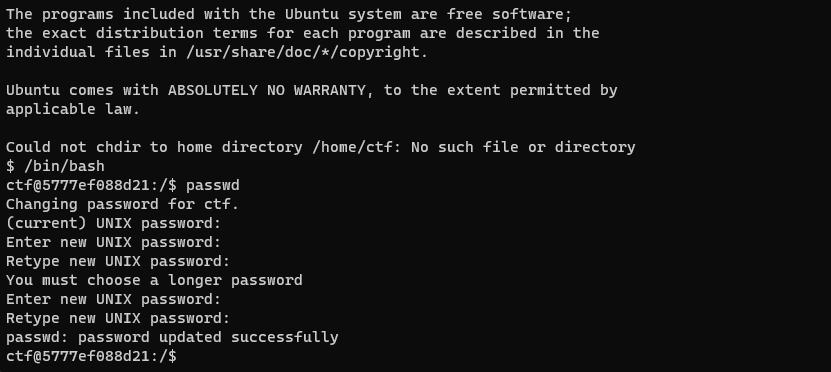Click the passwd command after the prompt

coord(213,185)
